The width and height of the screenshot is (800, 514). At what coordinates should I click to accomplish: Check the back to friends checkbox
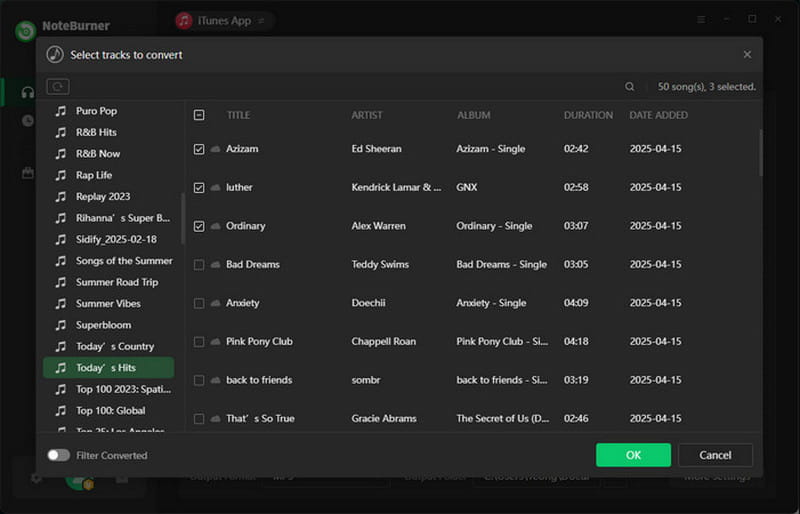(199, 380)
